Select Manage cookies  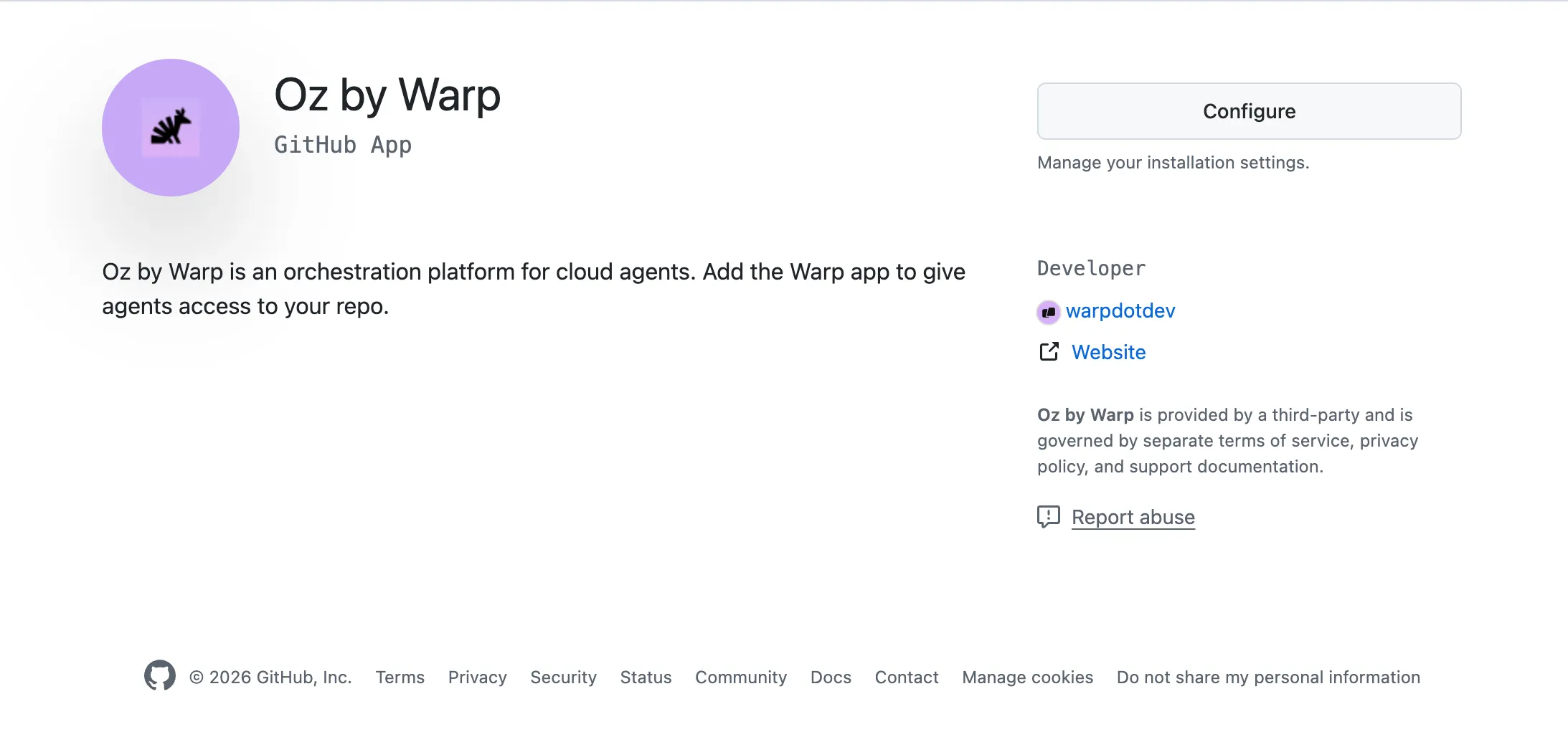click(1027, 677)
